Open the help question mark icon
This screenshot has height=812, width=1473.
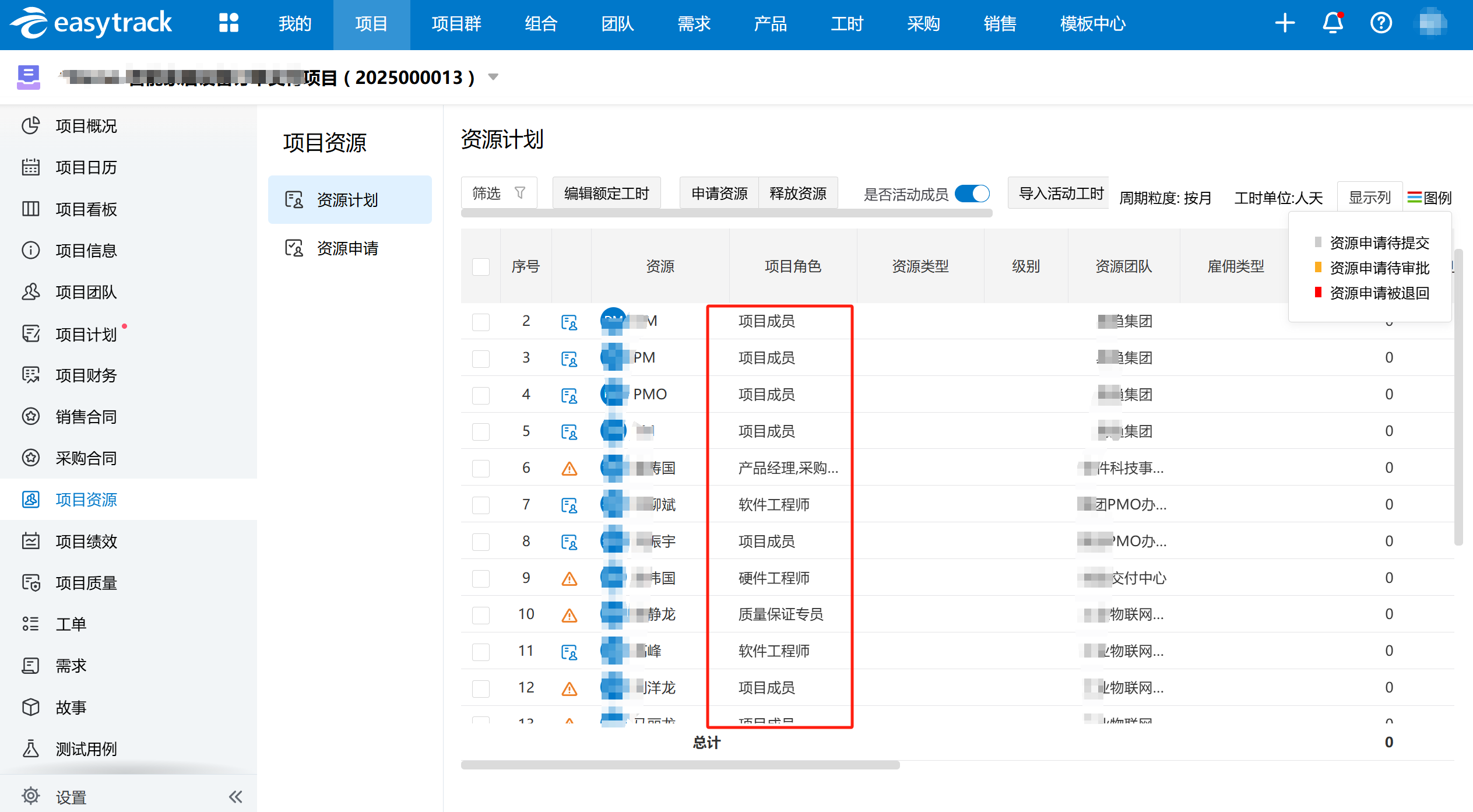[x=1381, y=23]
